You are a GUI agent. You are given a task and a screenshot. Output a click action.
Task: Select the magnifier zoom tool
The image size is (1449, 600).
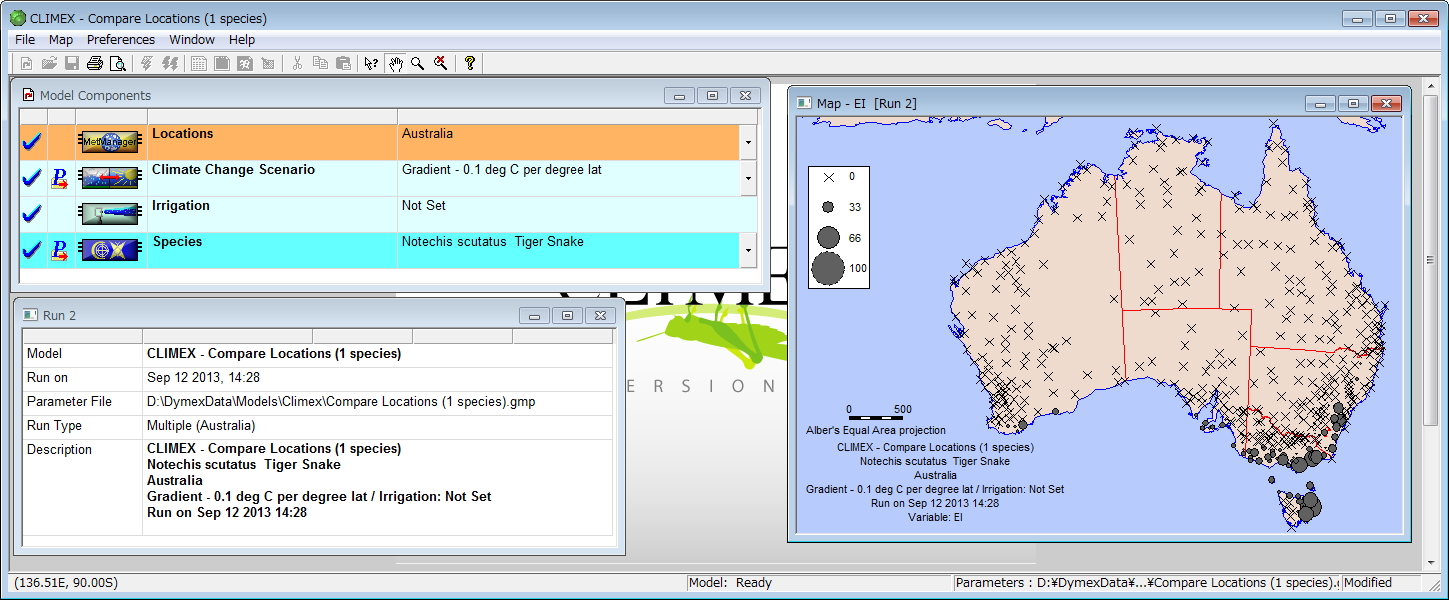417,63
